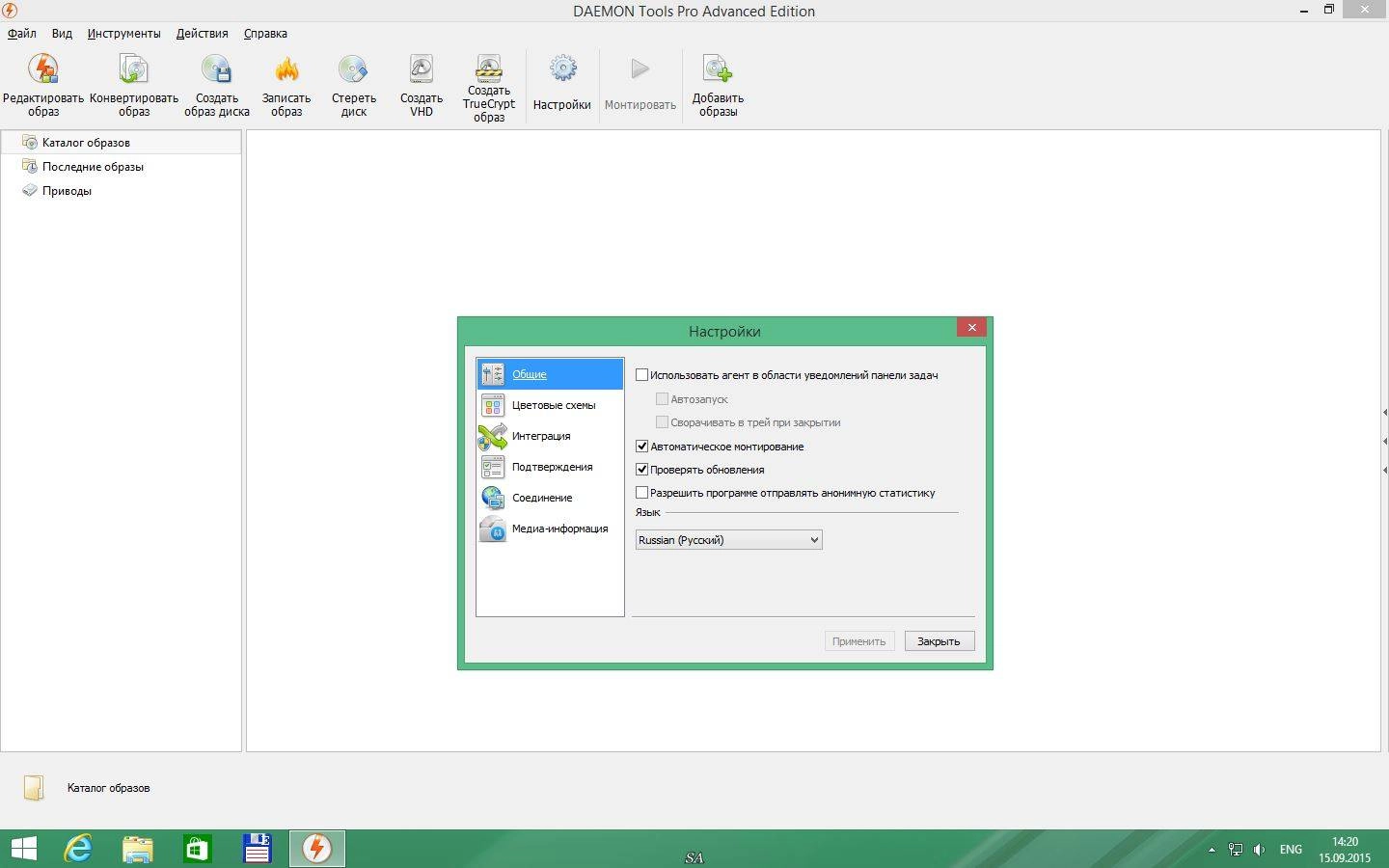
Task: Click the network tray icon
Action: click(1236, 850)
